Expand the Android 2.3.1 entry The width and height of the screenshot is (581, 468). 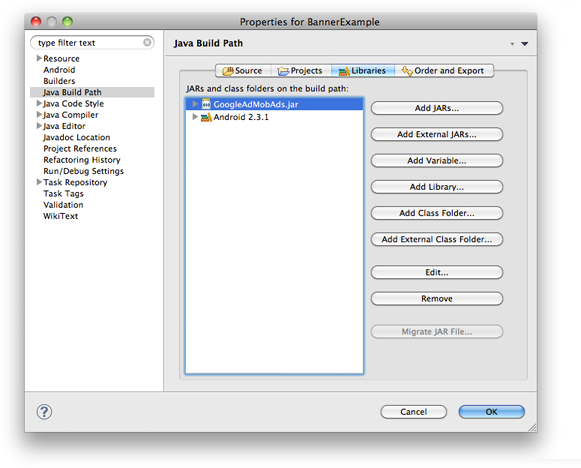pyautogui.click(x=195, y=117)
